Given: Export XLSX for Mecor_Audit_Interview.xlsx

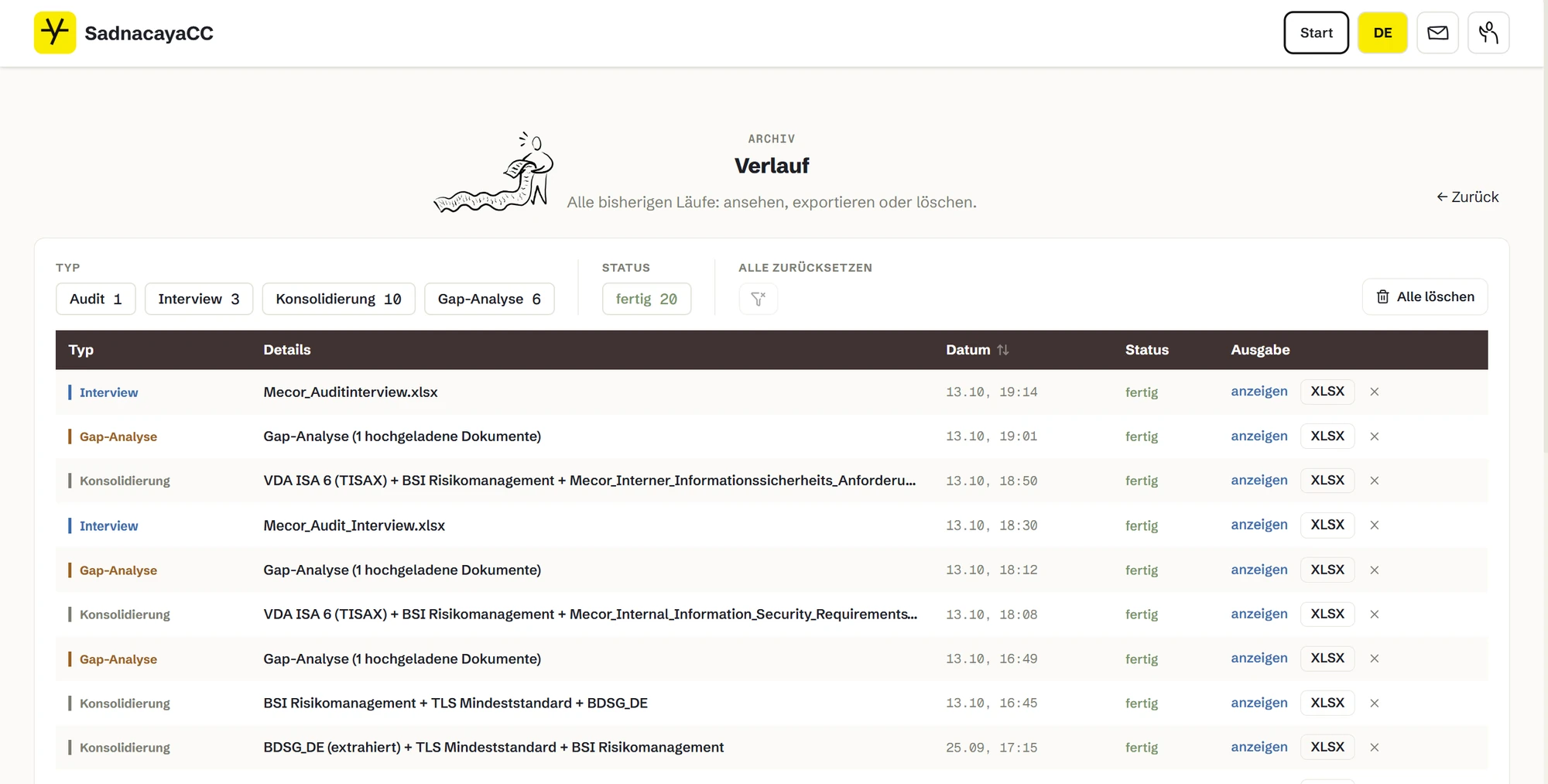Looking at the screenshot, I should [1327, 525].
